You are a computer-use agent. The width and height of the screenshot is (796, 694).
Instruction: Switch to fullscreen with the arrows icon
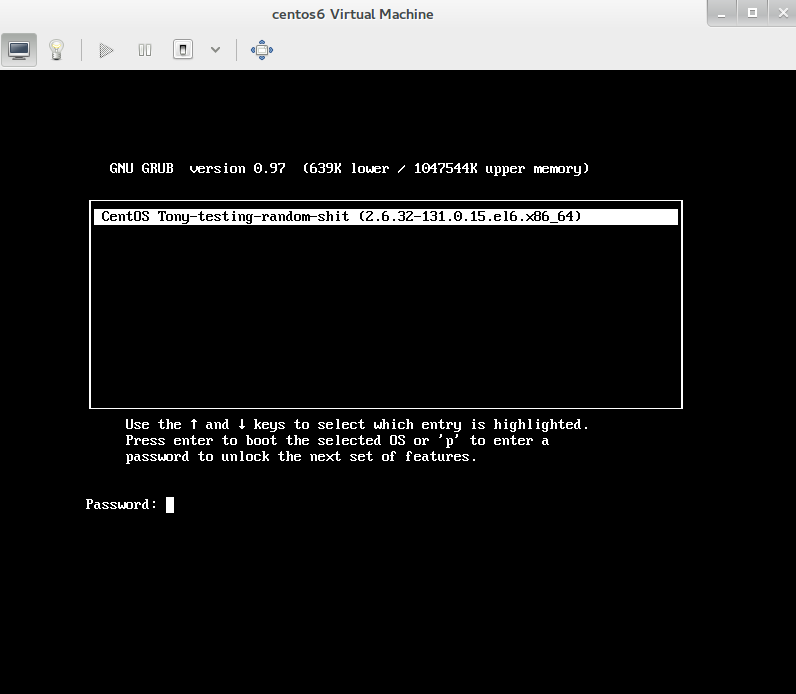tap(262, 49)
